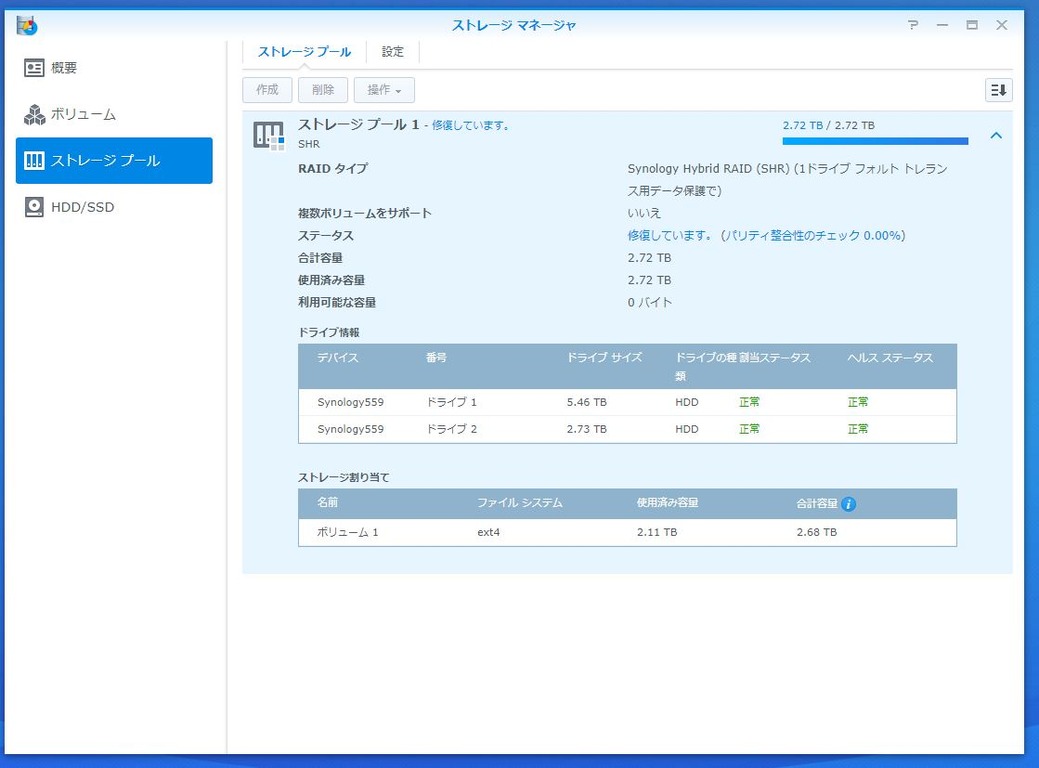Open the ボリューム section
The height and width of the screenshot is (768, 1039).
tap(114, 114)
